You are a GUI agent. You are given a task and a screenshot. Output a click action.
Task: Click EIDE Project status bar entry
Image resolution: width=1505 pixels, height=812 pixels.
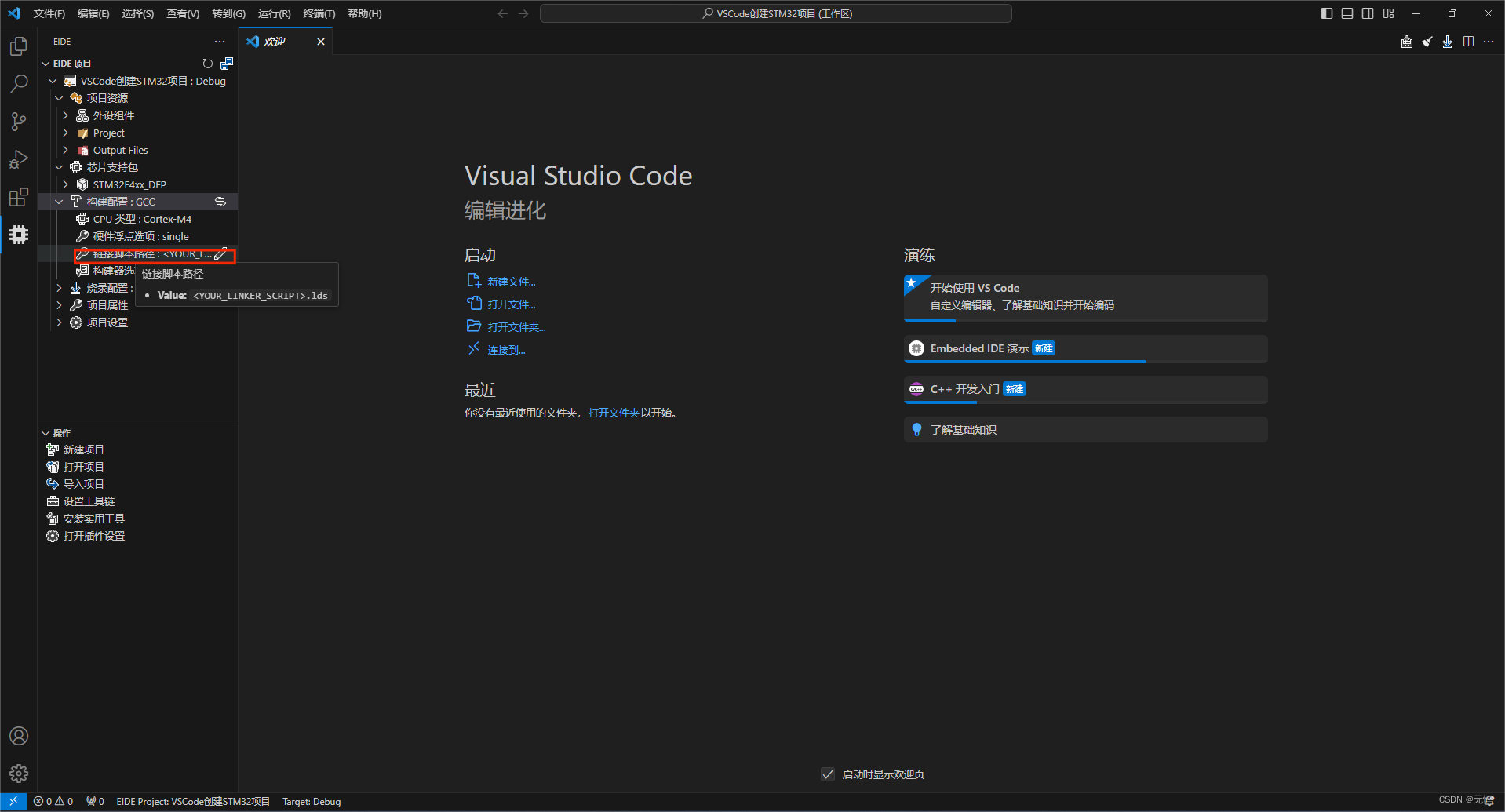[193, 801]
